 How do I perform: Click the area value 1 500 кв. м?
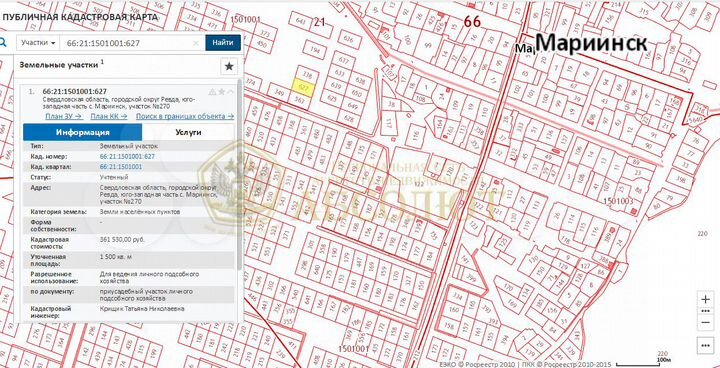pos(116,257)
